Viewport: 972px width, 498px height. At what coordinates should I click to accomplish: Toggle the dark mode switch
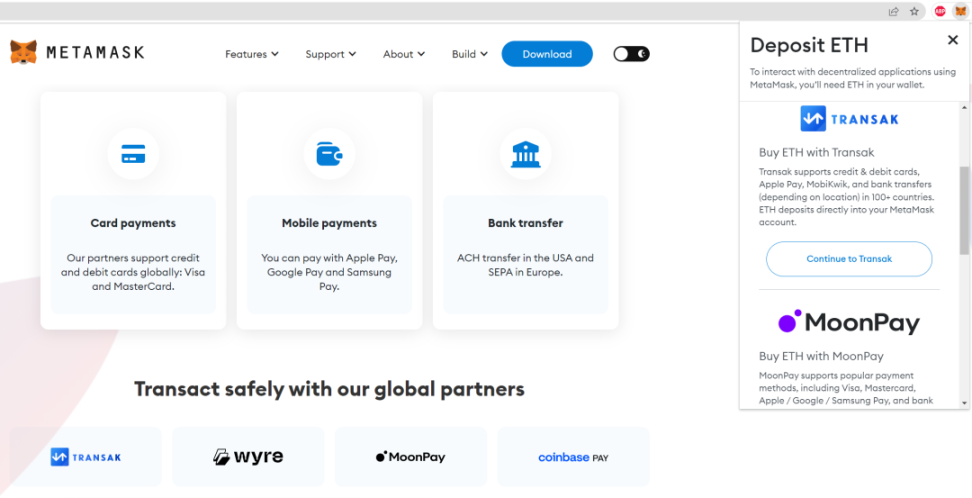[631, 54]
